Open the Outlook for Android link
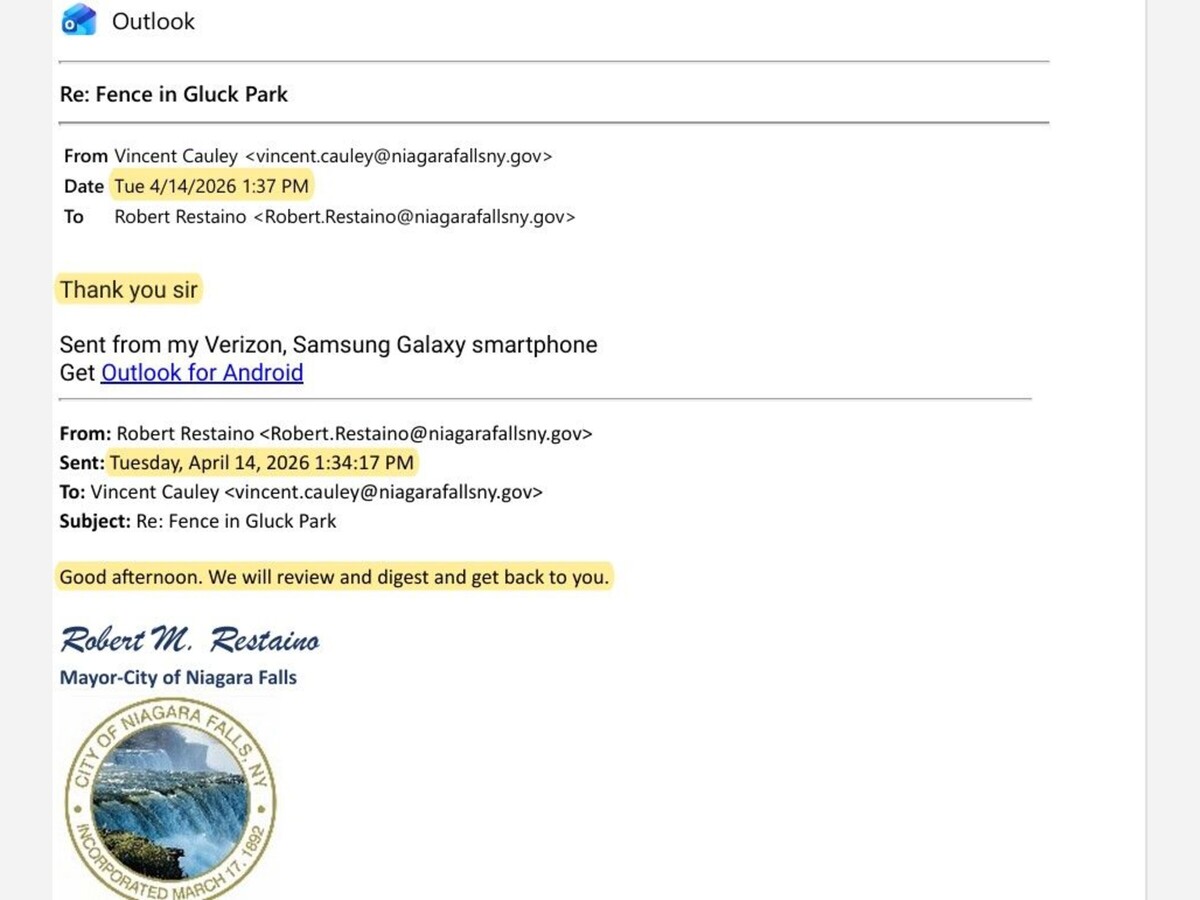The height and width of the screenshot is (900, 1200). [202, 373]
